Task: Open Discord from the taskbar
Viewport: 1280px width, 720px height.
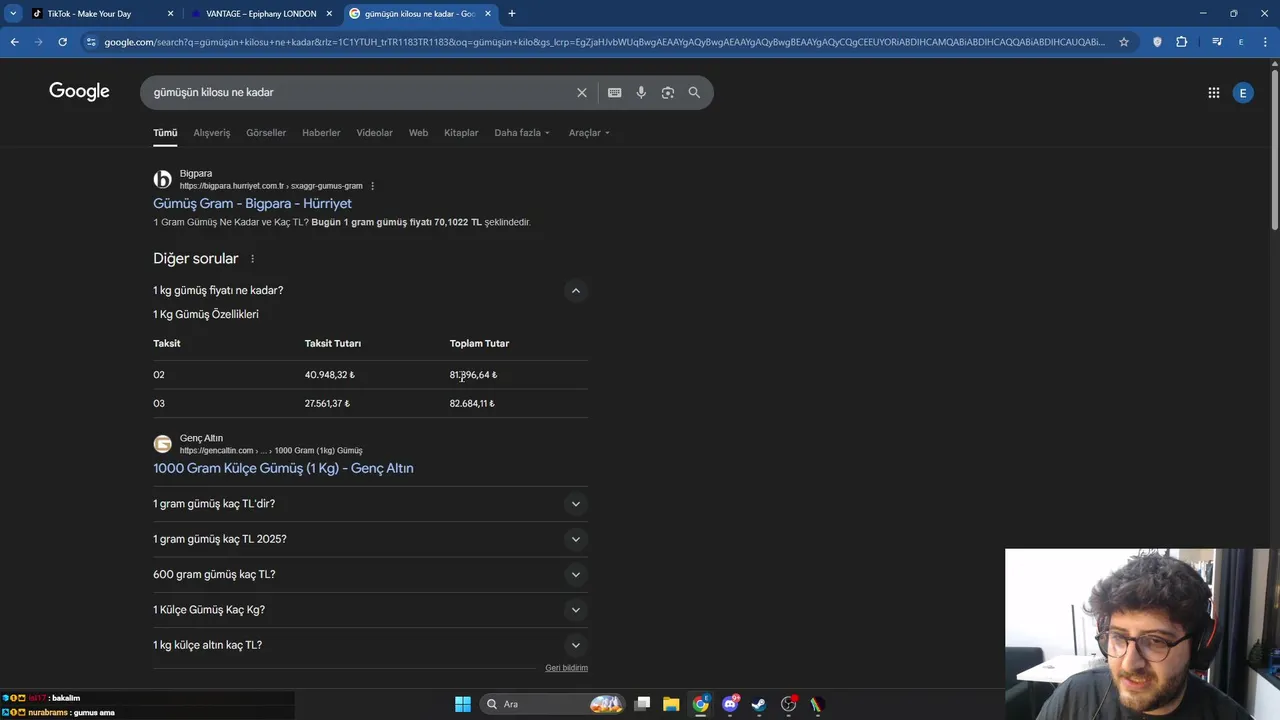Action: click(x=730, y=704)
